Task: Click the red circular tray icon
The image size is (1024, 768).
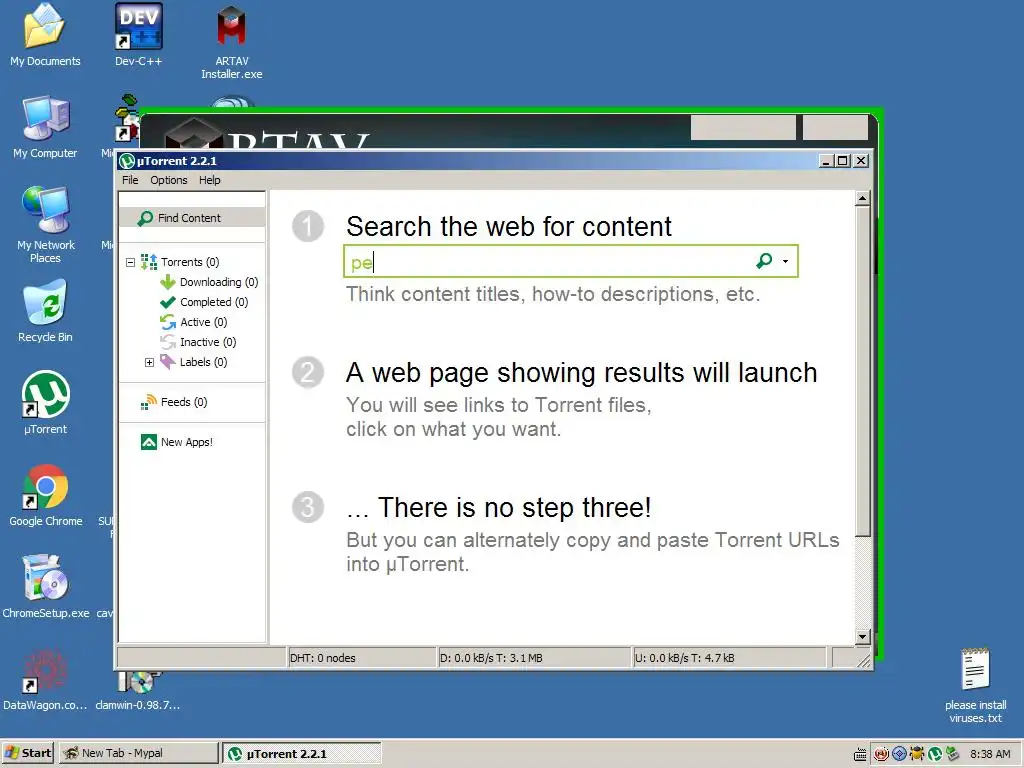Action: 882,754
